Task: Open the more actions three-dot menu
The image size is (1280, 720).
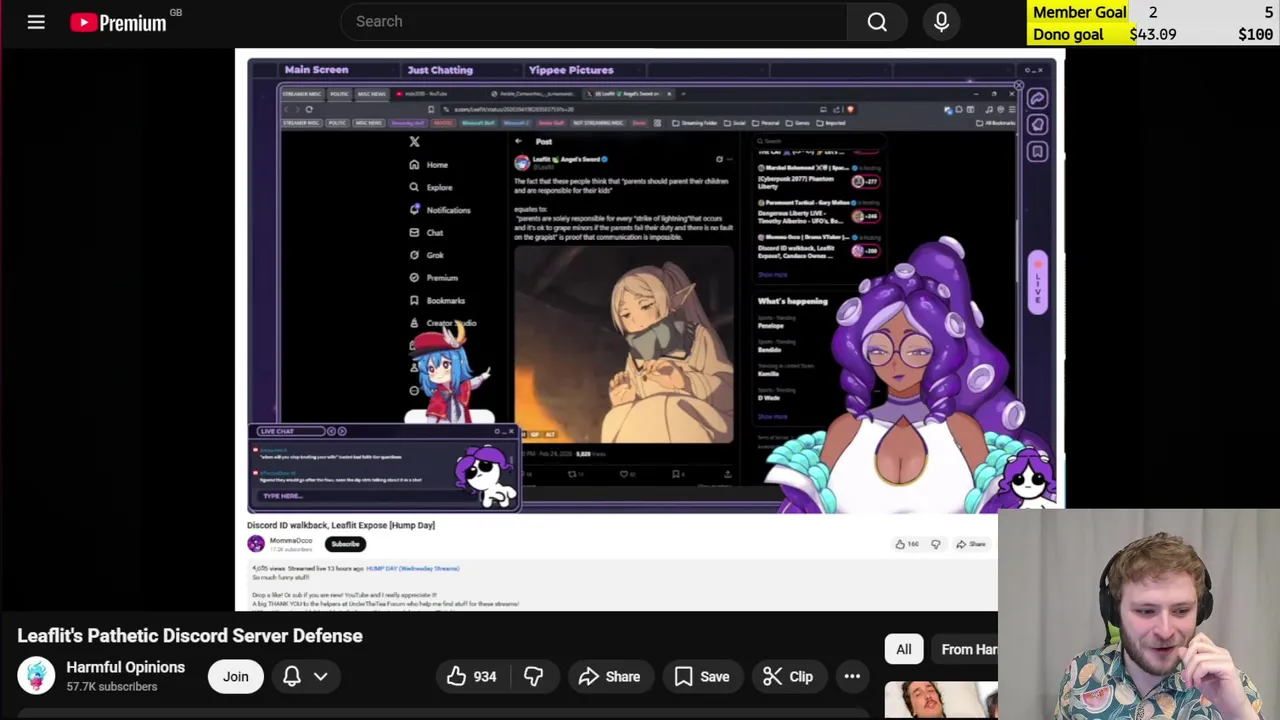Action: tap(852, 677)
